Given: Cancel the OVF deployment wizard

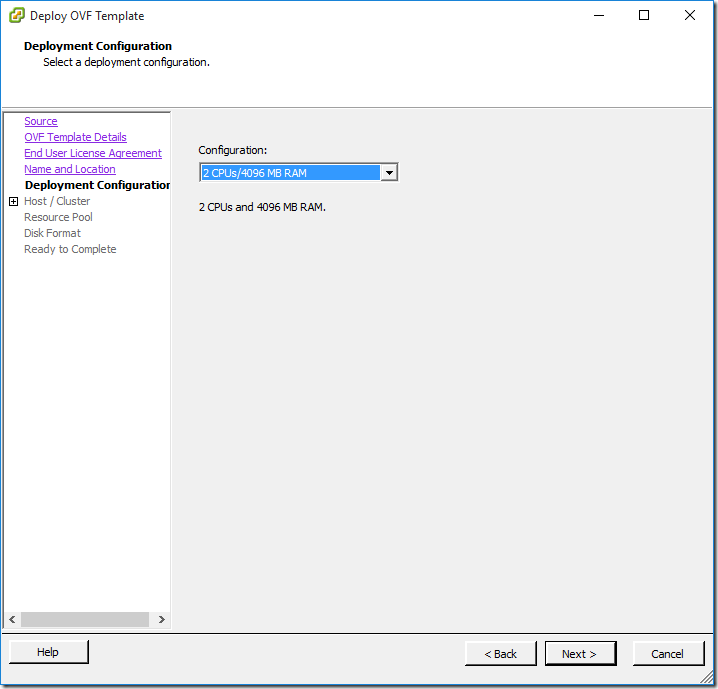Looking at the screenshot, I should [668, 654].
